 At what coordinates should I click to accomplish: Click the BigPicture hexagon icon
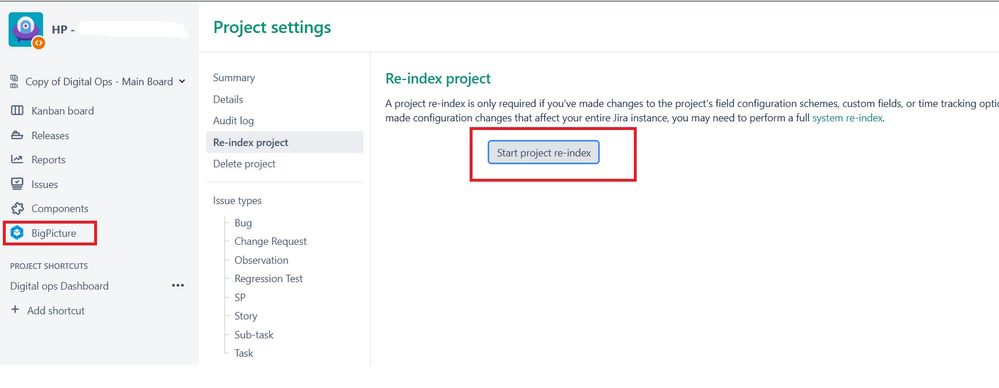(x=17, y=233)
